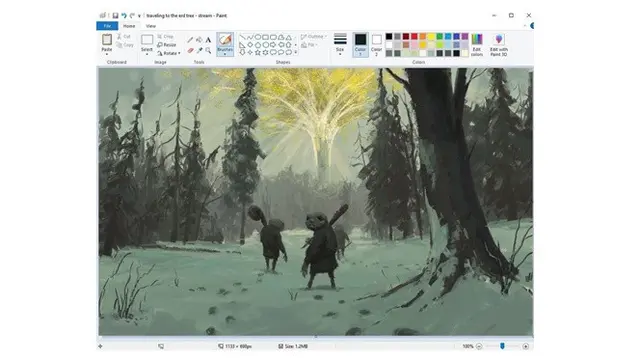Click the Paste clipboard icon
Image resolution: width=640 pixels, height=360 pixels.
(x=107, y=40)
